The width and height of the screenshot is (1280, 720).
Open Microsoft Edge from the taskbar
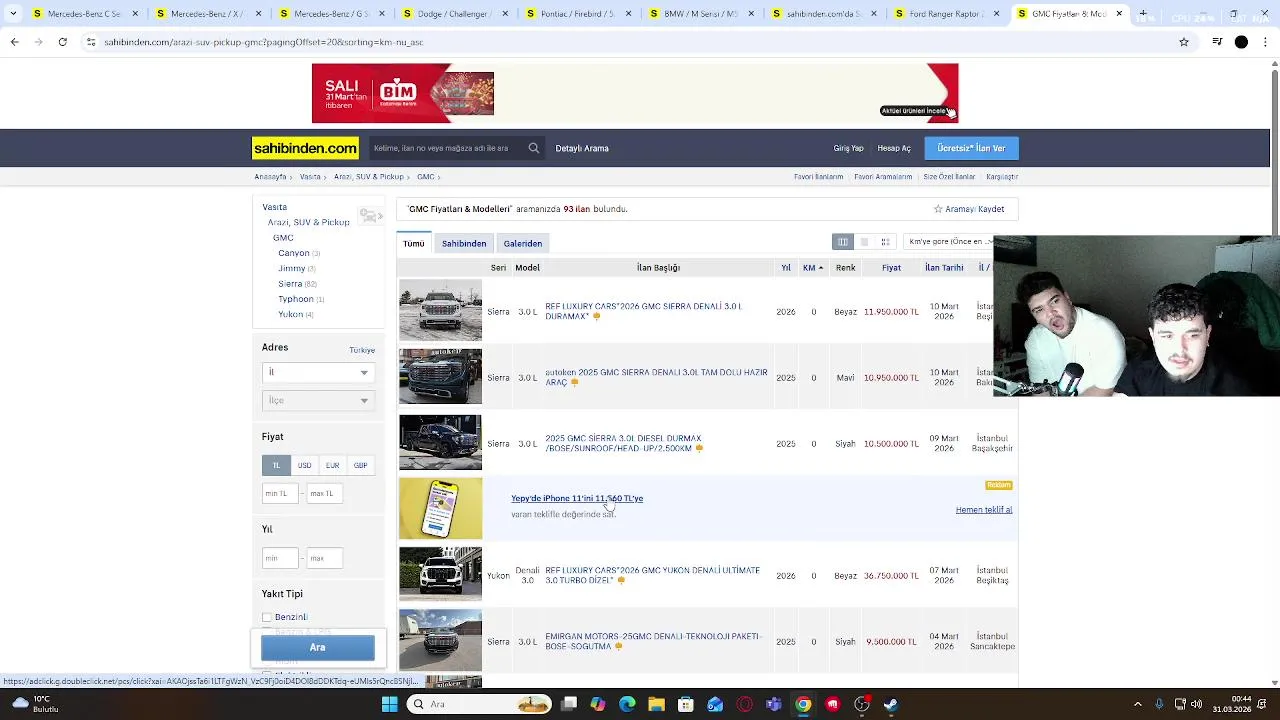(627, 704)
